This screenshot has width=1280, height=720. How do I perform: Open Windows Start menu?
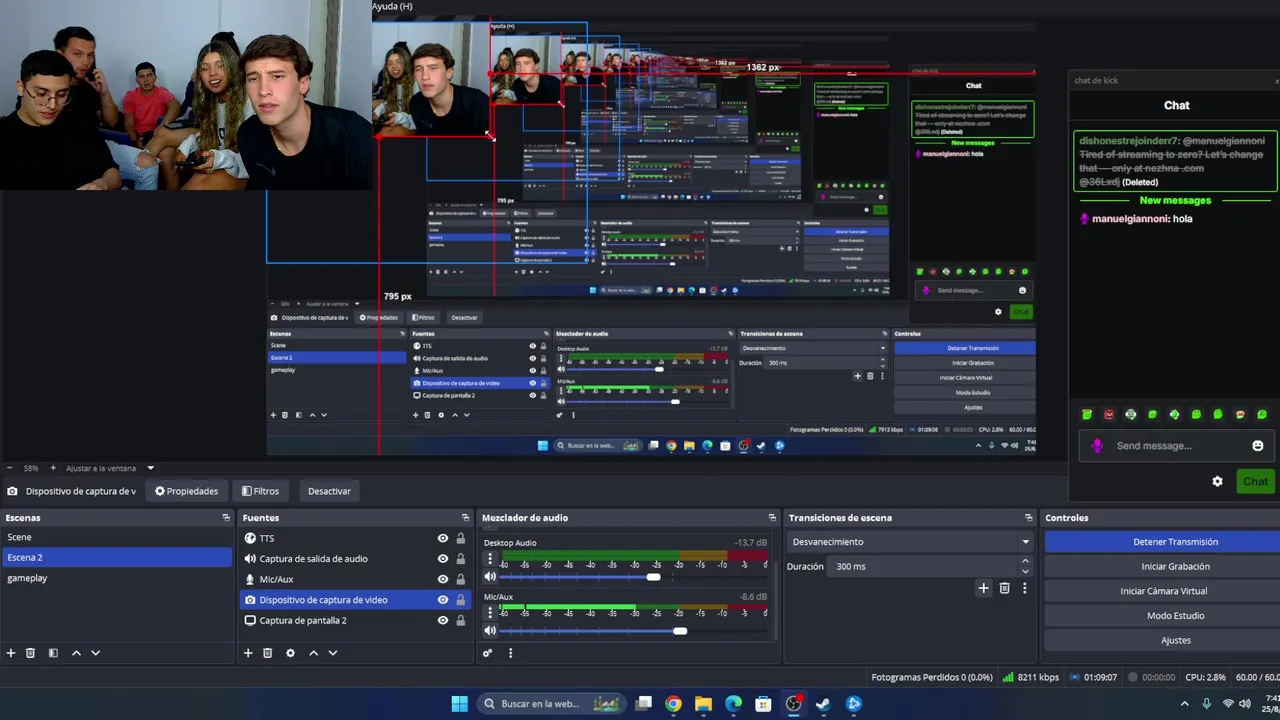pos(459,704)
